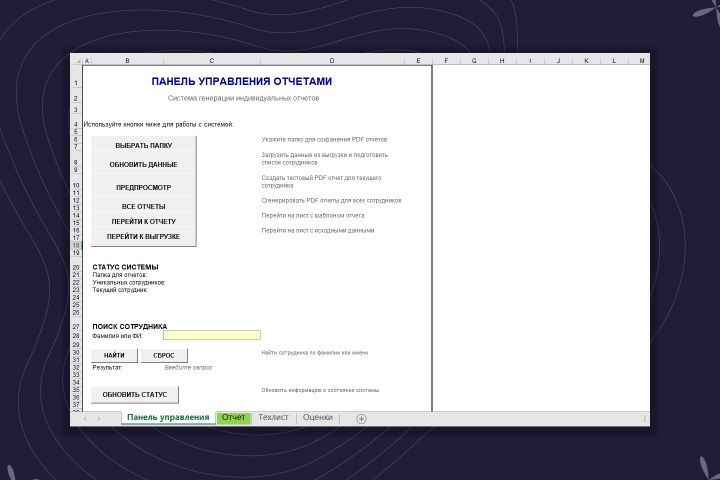Click ПЕРЕЙТИ К ОТЧЕТУ button
Screen dimensions: 720x480
pyautogui.click(x=144, y=221)
